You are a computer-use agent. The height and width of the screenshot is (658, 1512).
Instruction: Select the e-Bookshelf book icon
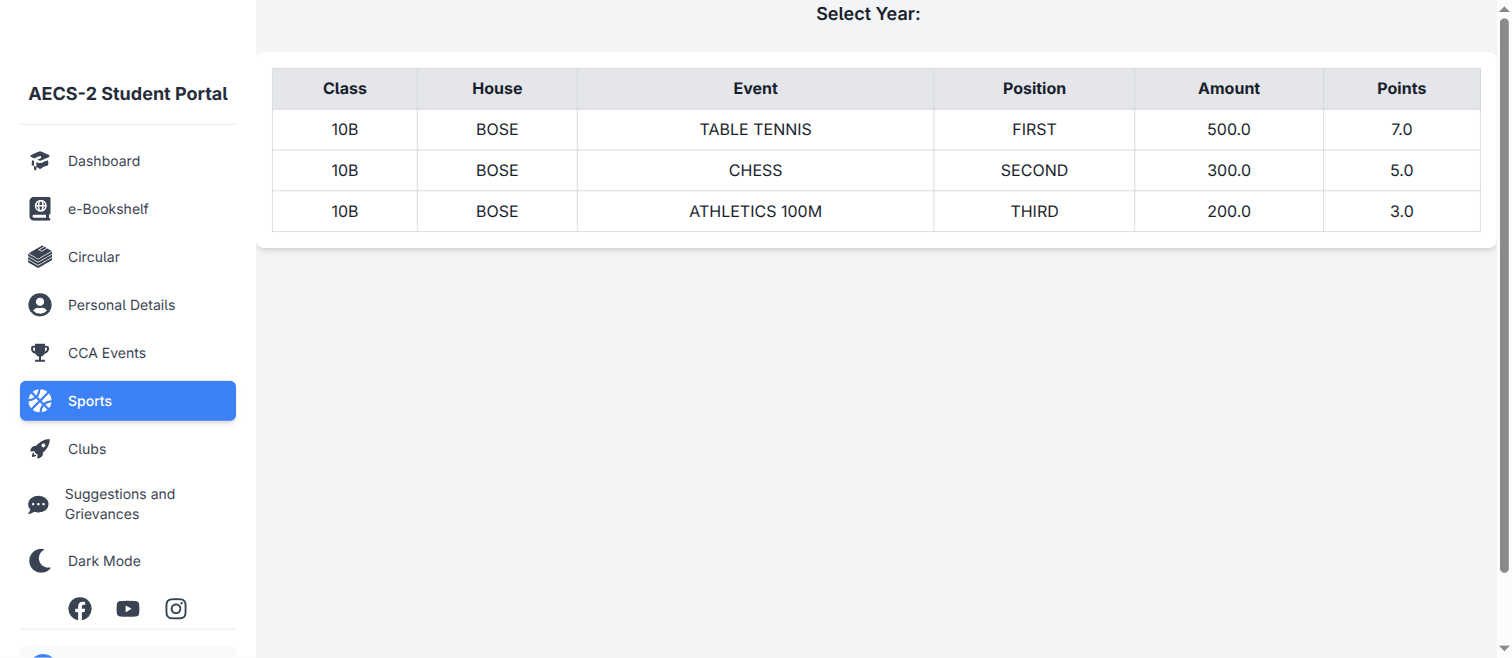coord(39,208)
